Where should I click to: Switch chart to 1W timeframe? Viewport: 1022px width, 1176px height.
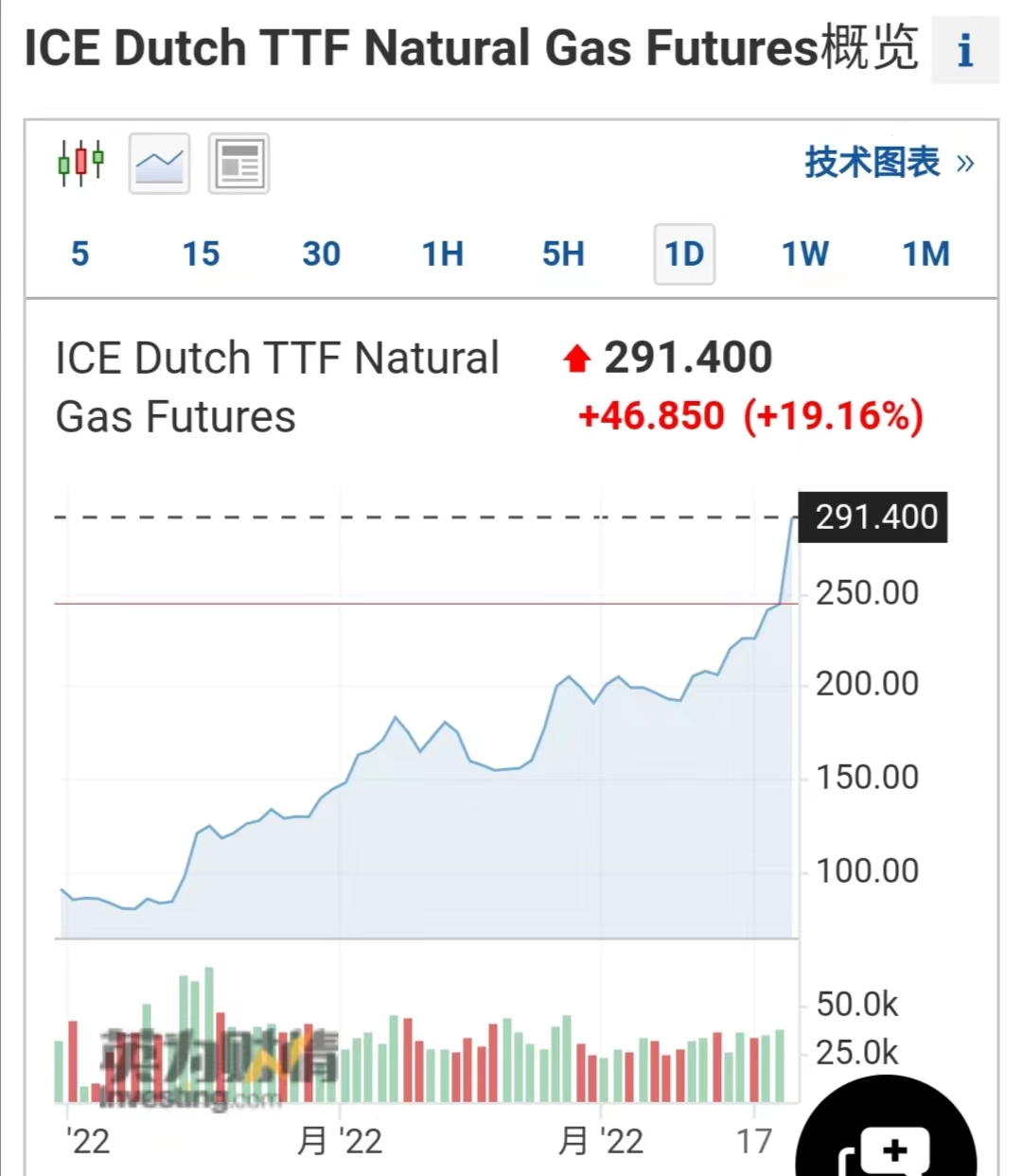(804, 254)
